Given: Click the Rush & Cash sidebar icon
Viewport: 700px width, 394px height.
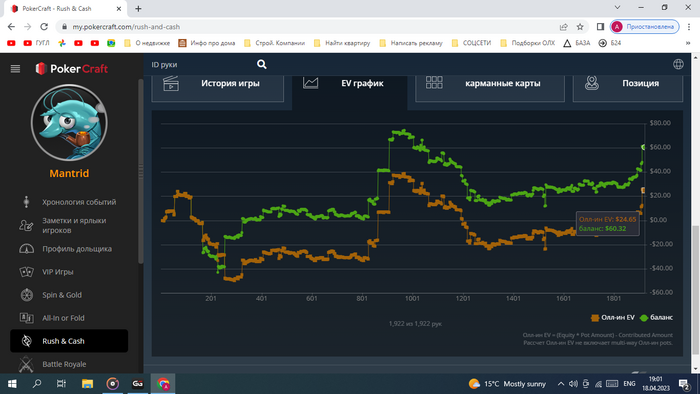Looking at the screenshot, I should pos(27,341).
